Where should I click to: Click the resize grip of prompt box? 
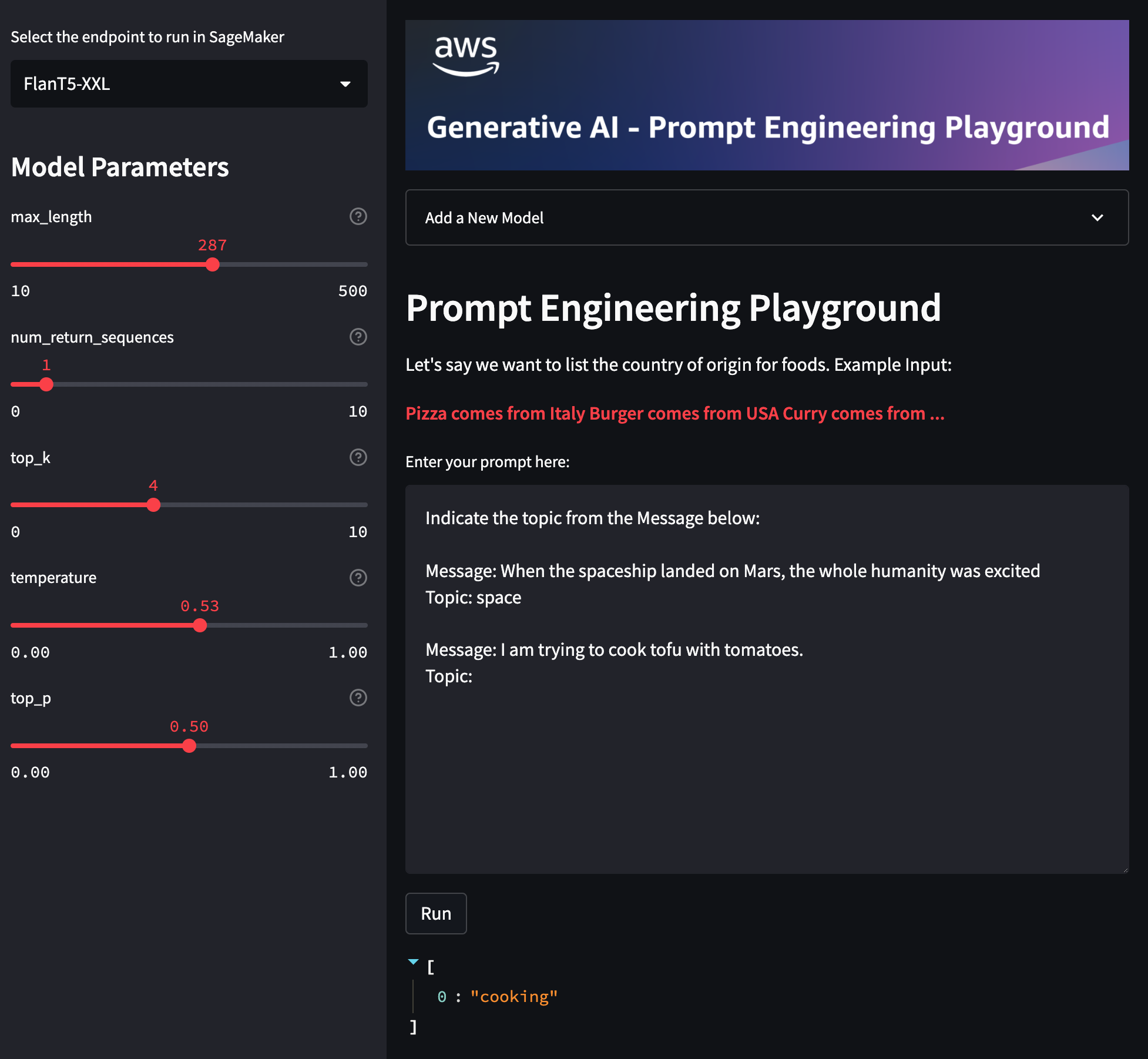point(1125,870)
